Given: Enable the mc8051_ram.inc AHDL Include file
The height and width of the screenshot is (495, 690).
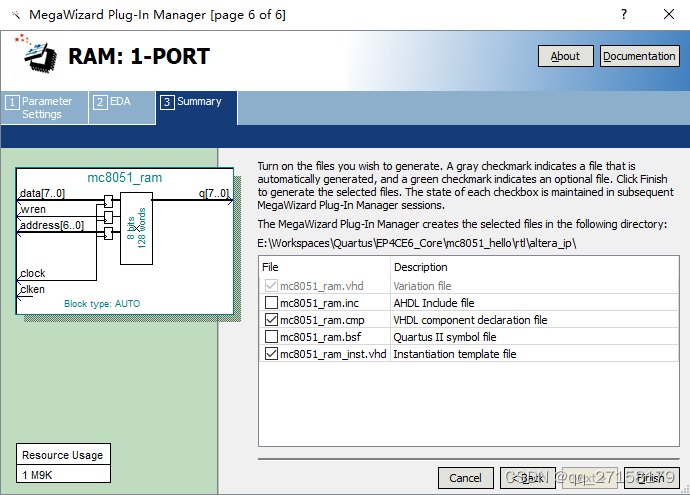Looking at the screenshot, I should coord(271,303).
